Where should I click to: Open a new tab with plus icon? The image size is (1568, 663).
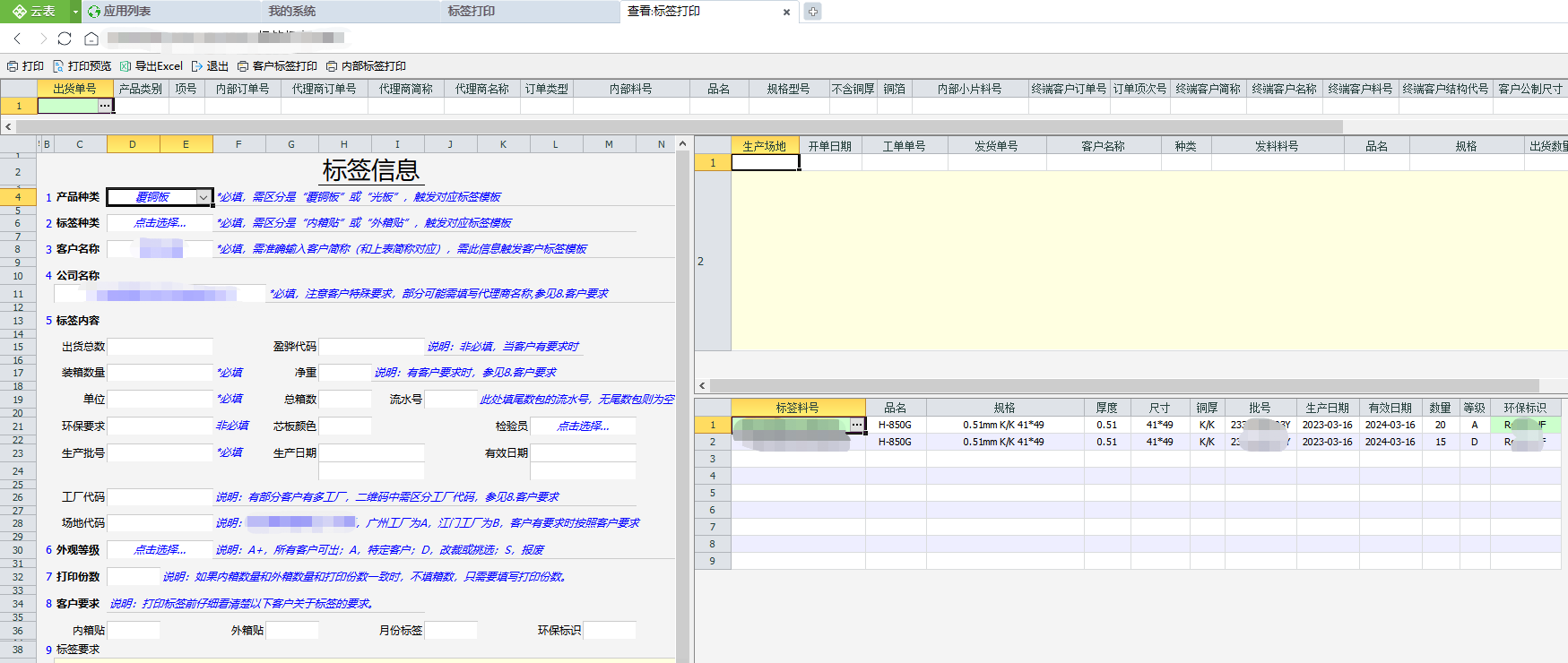coord(812,12)
